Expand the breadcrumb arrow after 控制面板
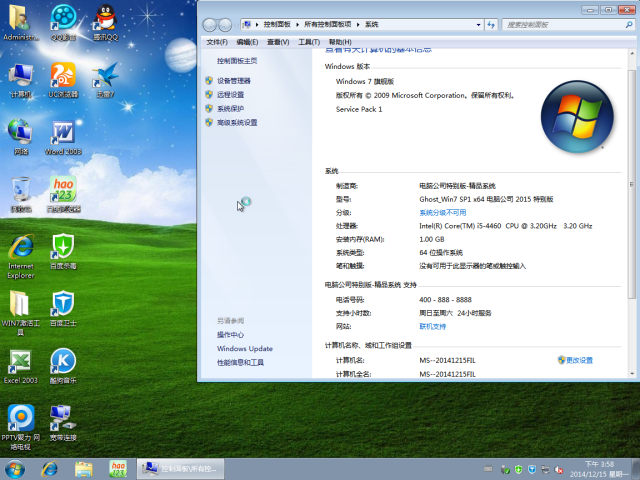 tap(298, 25)
